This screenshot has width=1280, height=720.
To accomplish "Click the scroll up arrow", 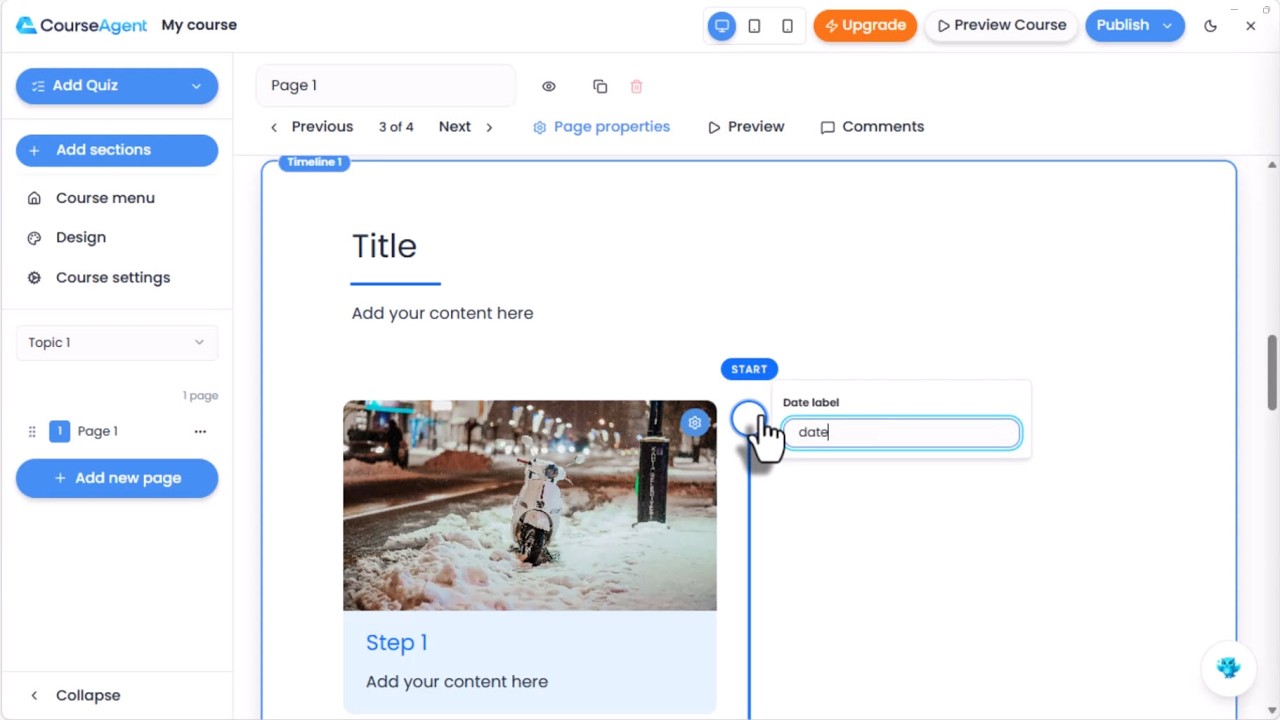I will (1272, 165).
